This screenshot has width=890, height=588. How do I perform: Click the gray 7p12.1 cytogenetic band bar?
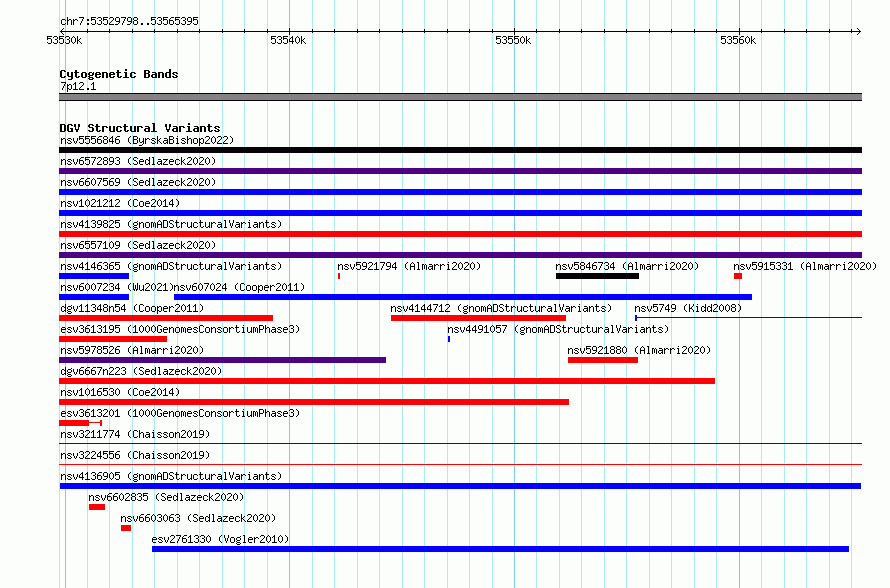point(460,97)
